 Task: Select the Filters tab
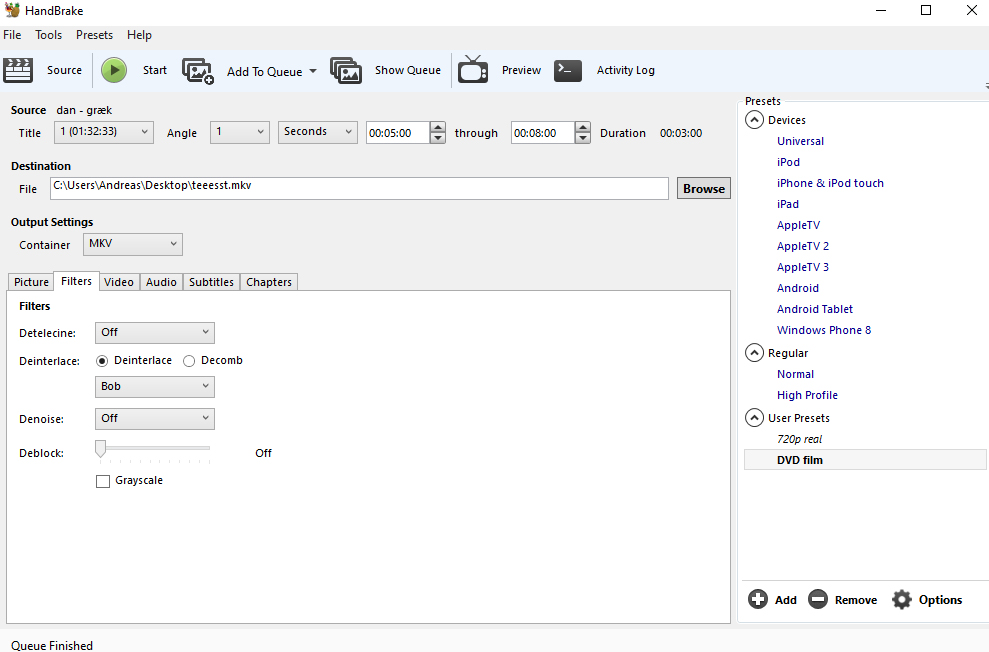click(x=76, y=281)
